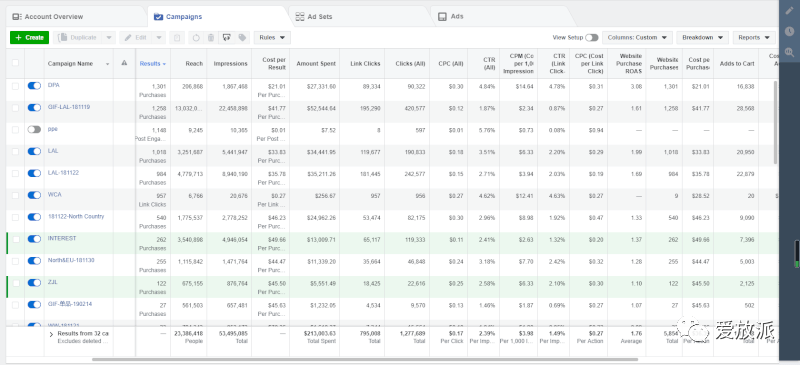
Task: Open the LAL-181122 campaign link
Action: pos(63,173)
